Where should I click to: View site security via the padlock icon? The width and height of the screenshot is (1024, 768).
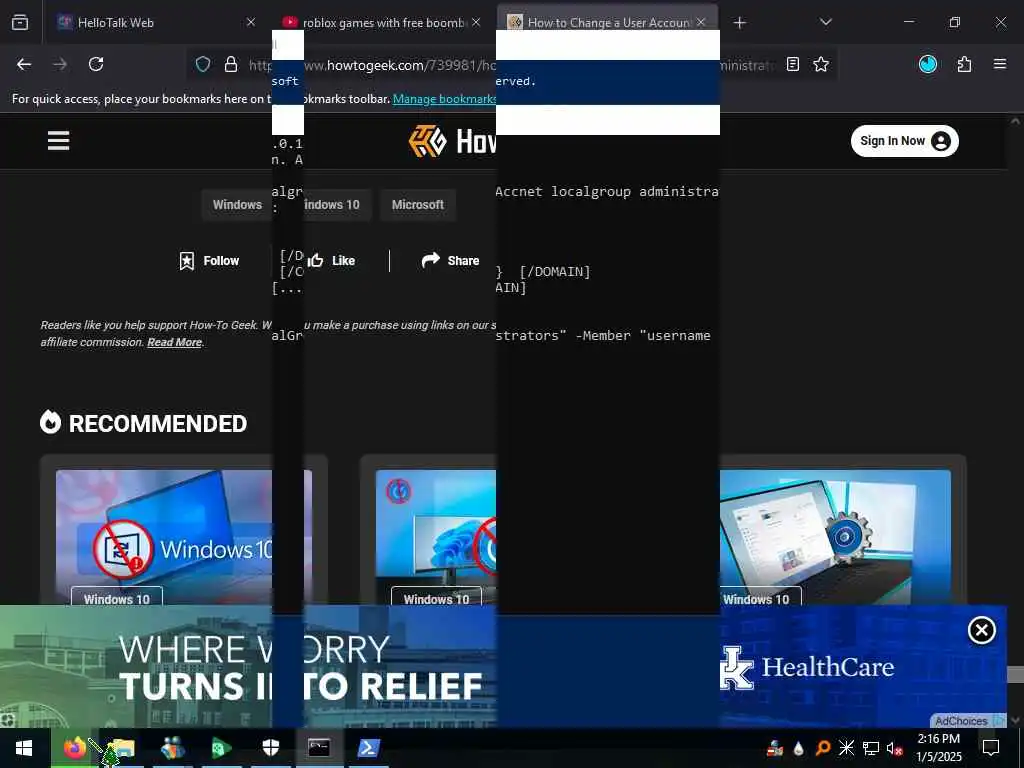[x=231, y=64]
